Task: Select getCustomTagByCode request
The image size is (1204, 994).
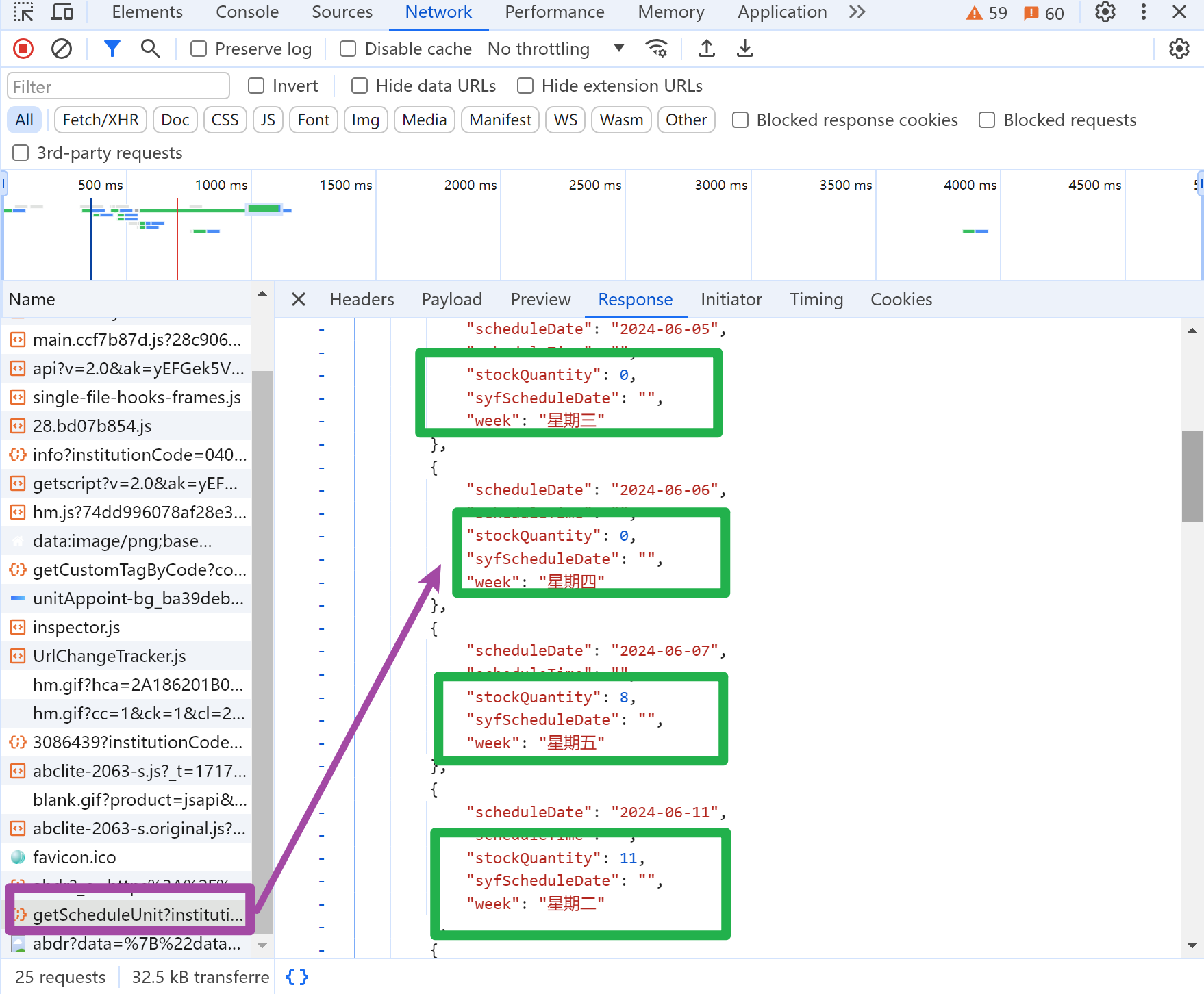Action: 127,570
